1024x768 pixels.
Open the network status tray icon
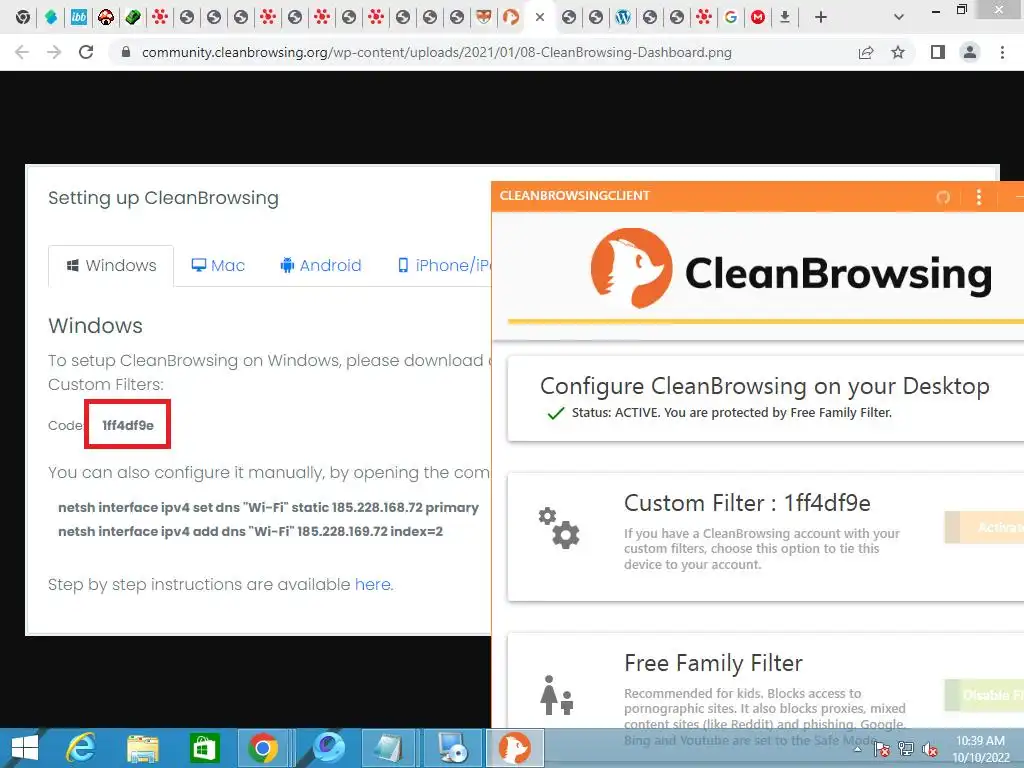pyautogui.click(x=906, y=749)
